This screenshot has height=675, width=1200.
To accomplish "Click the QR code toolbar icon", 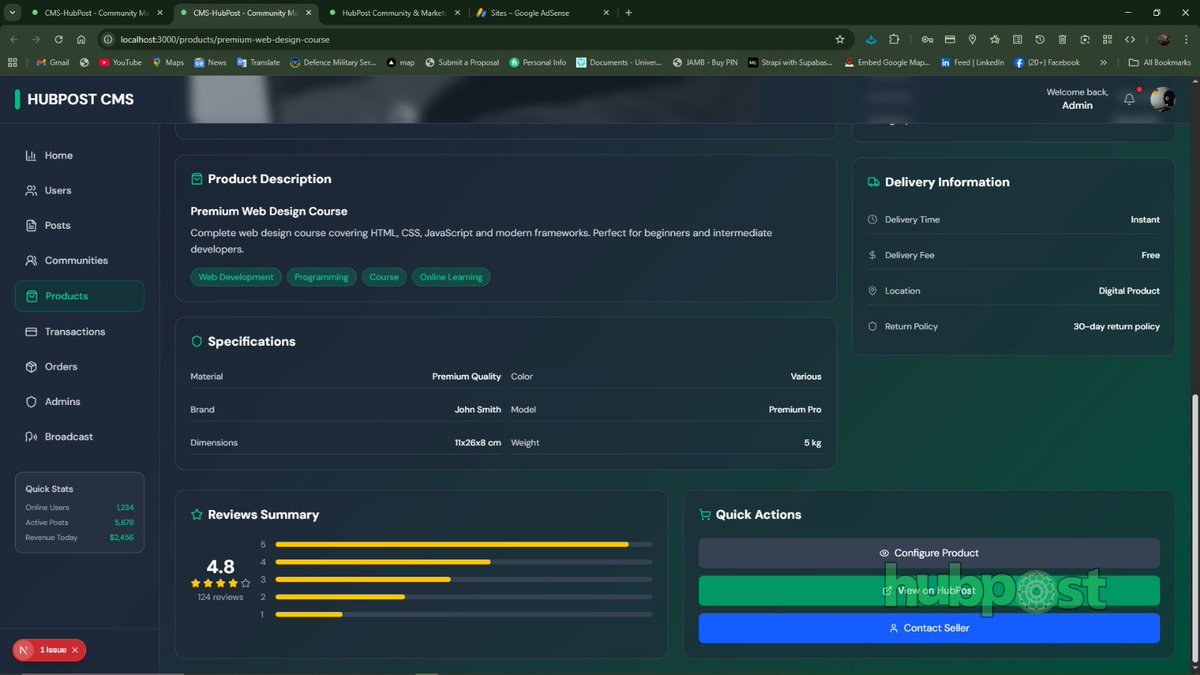I will point(1107,39).
